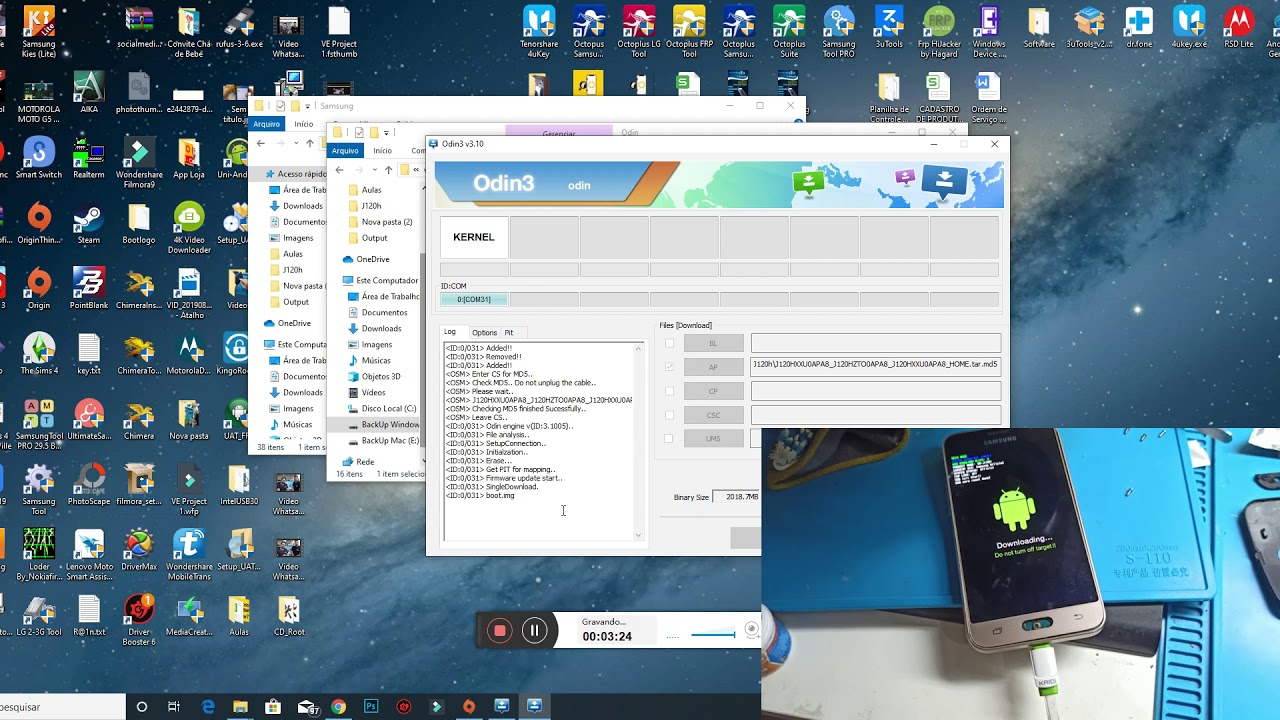The image size is (1280, 720).
Task: Open the Smart Switch desktop shortcut
Action: (39, 158)
